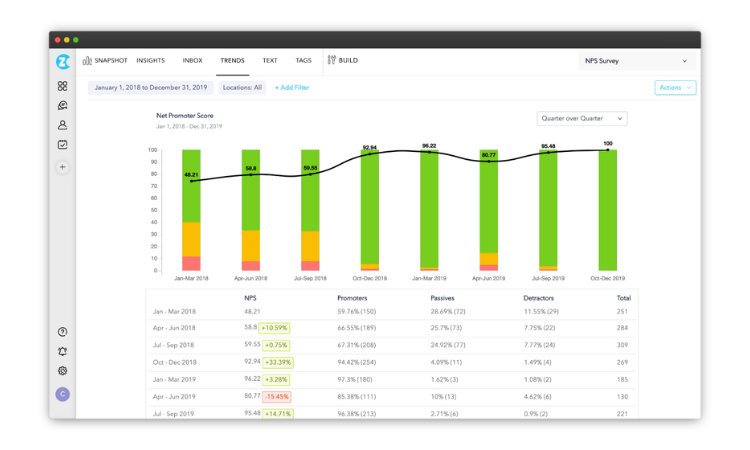Click the Passives column header
The width and height of the screenshot is (750, 450).
(442, 298)
